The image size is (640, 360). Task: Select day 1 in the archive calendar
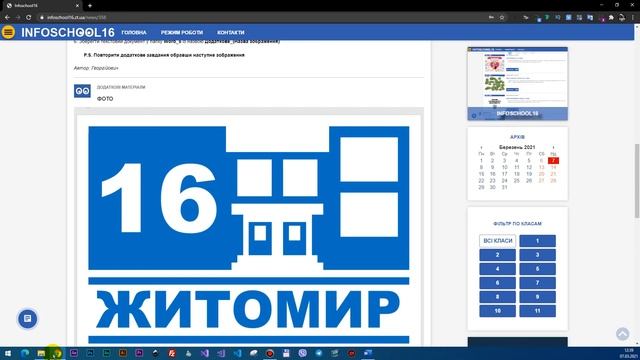[481, 161]
